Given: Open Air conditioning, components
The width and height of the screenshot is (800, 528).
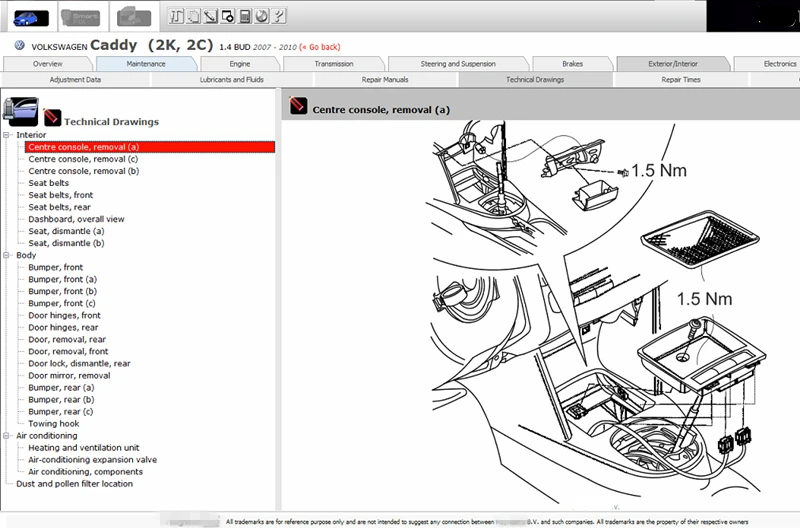Looking at the screenshot, I should [86, 472].
